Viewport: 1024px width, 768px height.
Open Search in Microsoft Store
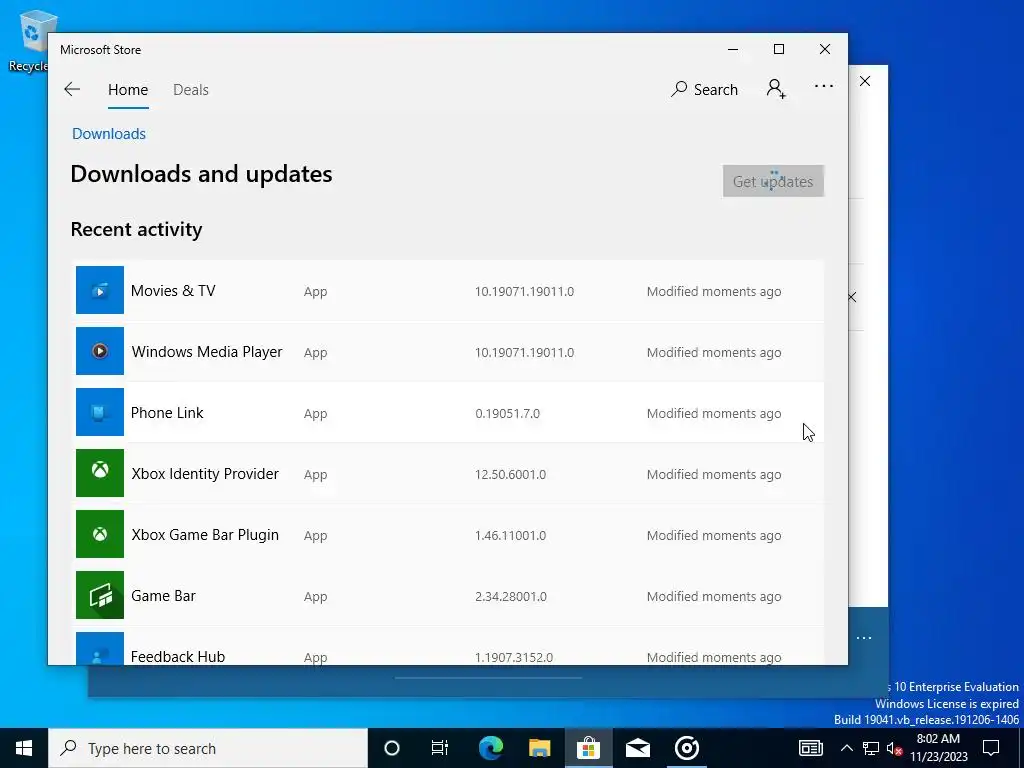(x=704, y=89)
